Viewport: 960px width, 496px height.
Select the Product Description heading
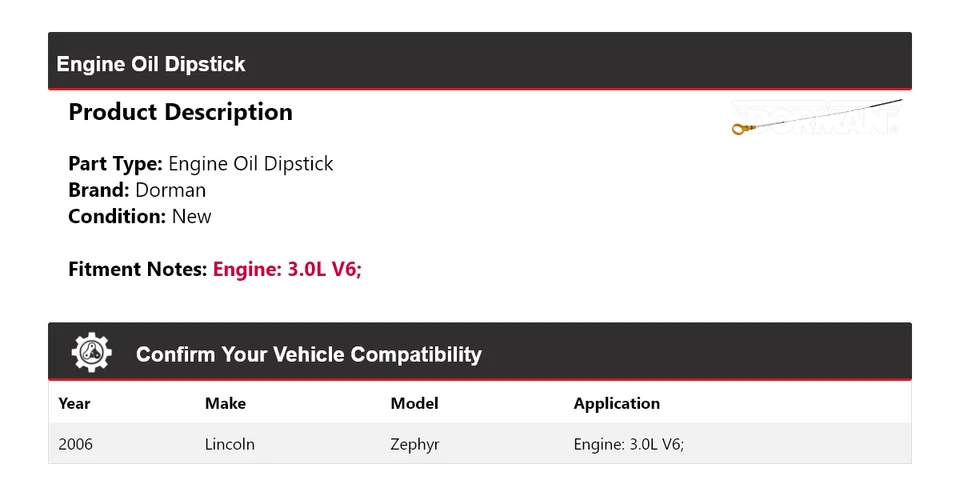(x=180, y=112)
